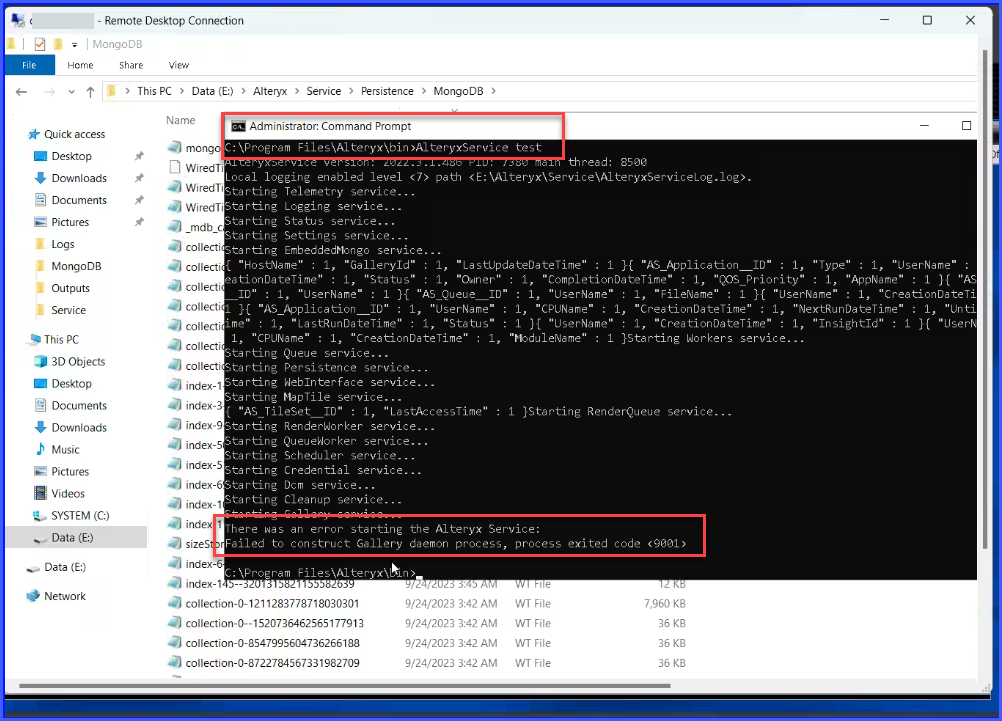This screenshot has width=1002, height=721.
Task: Click MongoDB in address breadcrumb
Action: tap(458, 91)
